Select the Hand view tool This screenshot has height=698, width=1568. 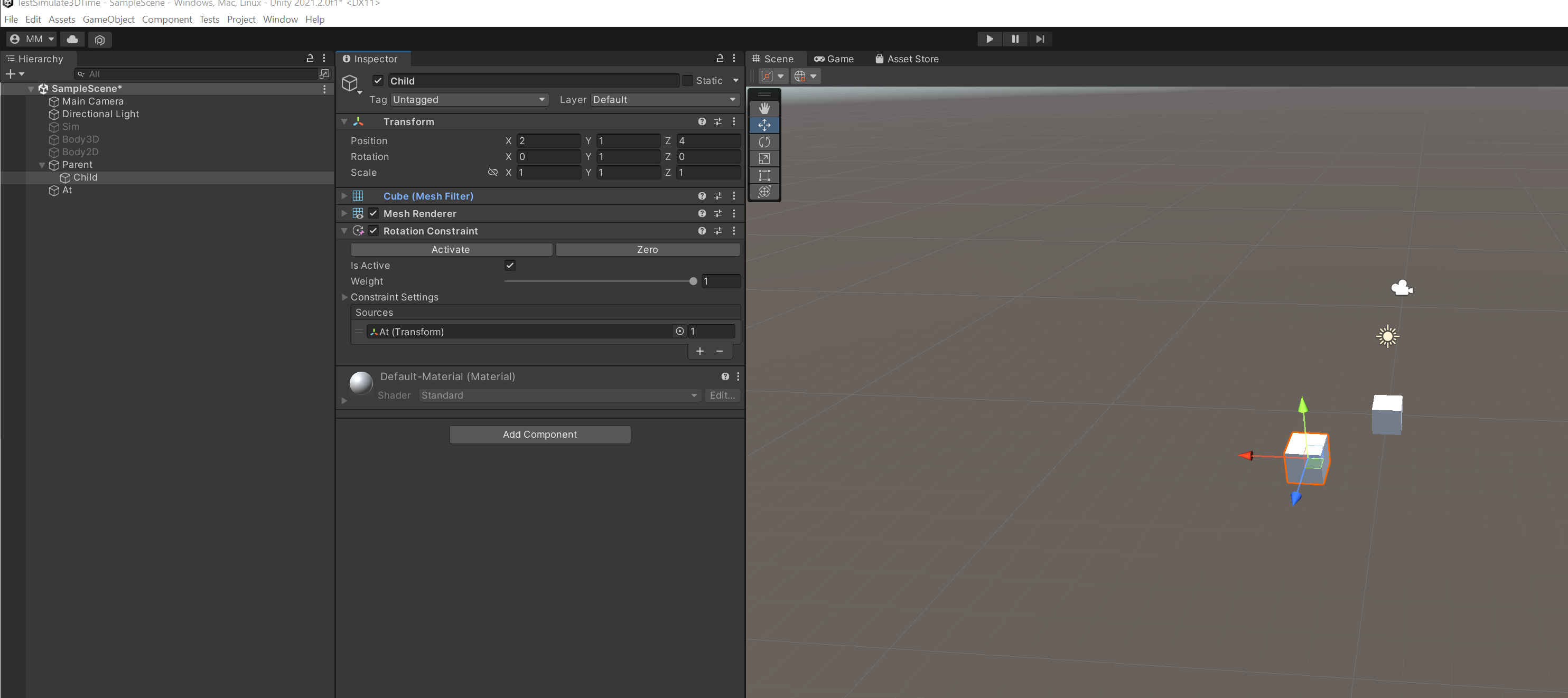[764, 108]
